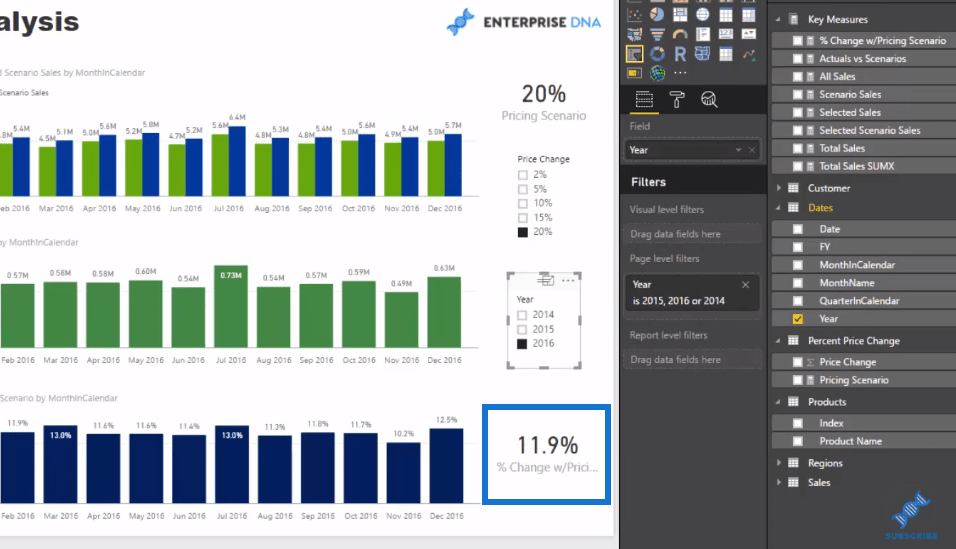This screenshot has width=956, height=549.
Task: Uncheck 2016 in the Year slicer
Action: pos(522,344)
